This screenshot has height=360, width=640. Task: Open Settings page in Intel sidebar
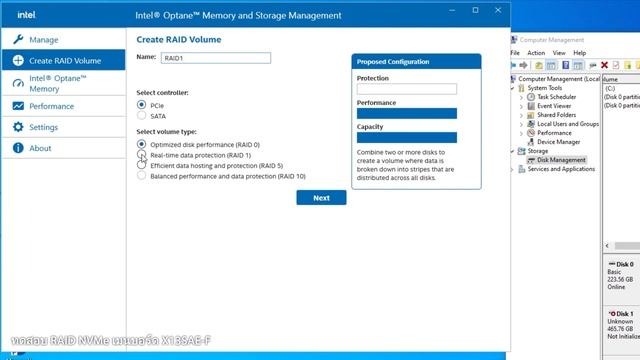click(x=64, y=127)
